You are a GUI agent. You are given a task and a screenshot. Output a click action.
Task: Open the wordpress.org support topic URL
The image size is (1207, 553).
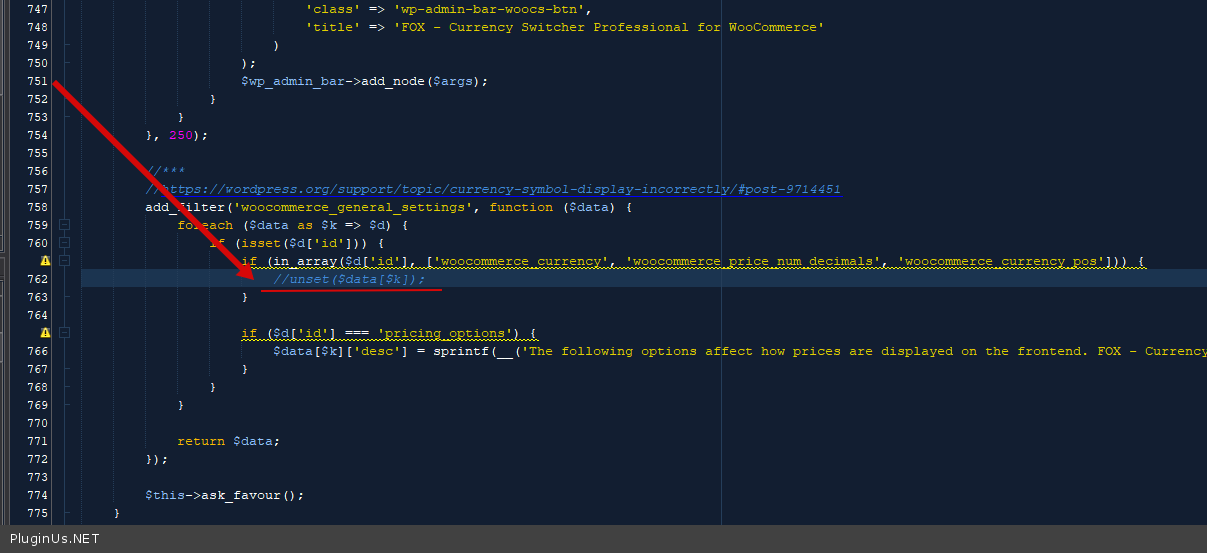point(500,189)
